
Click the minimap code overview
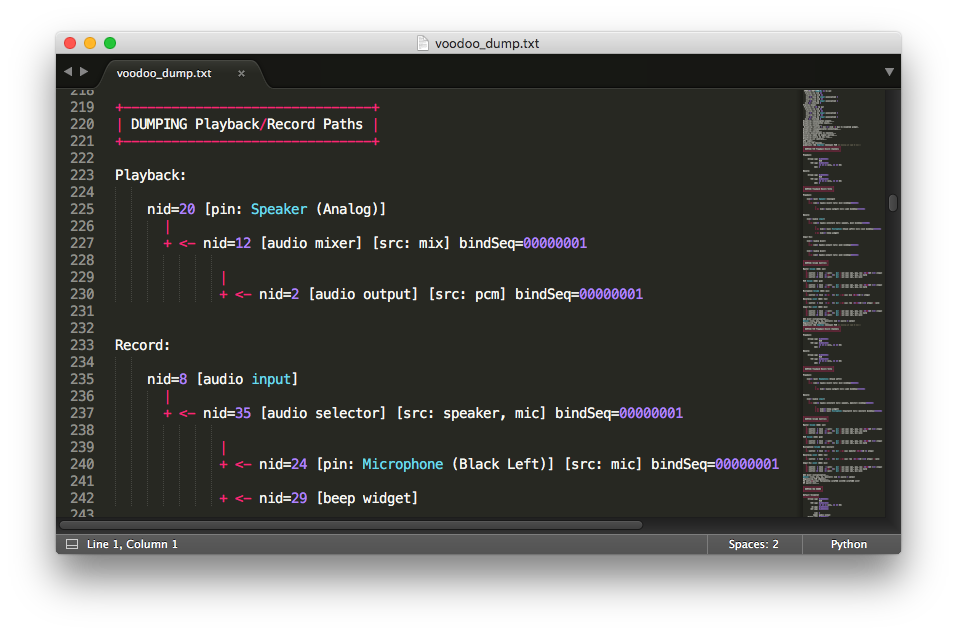pyautogui.click(x=843, y=303)
